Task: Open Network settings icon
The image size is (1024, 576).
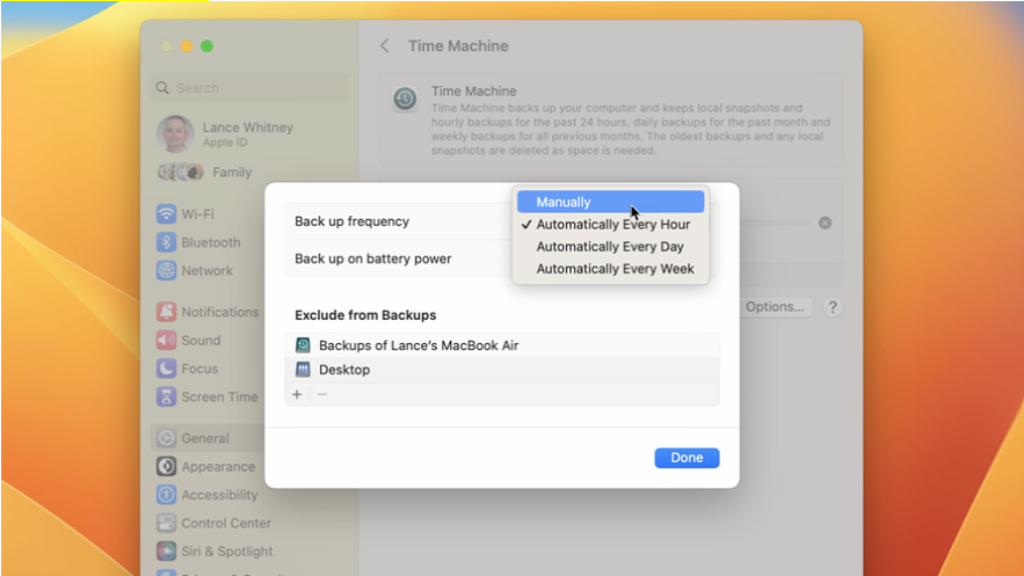Action: click(x=166, y=270)
